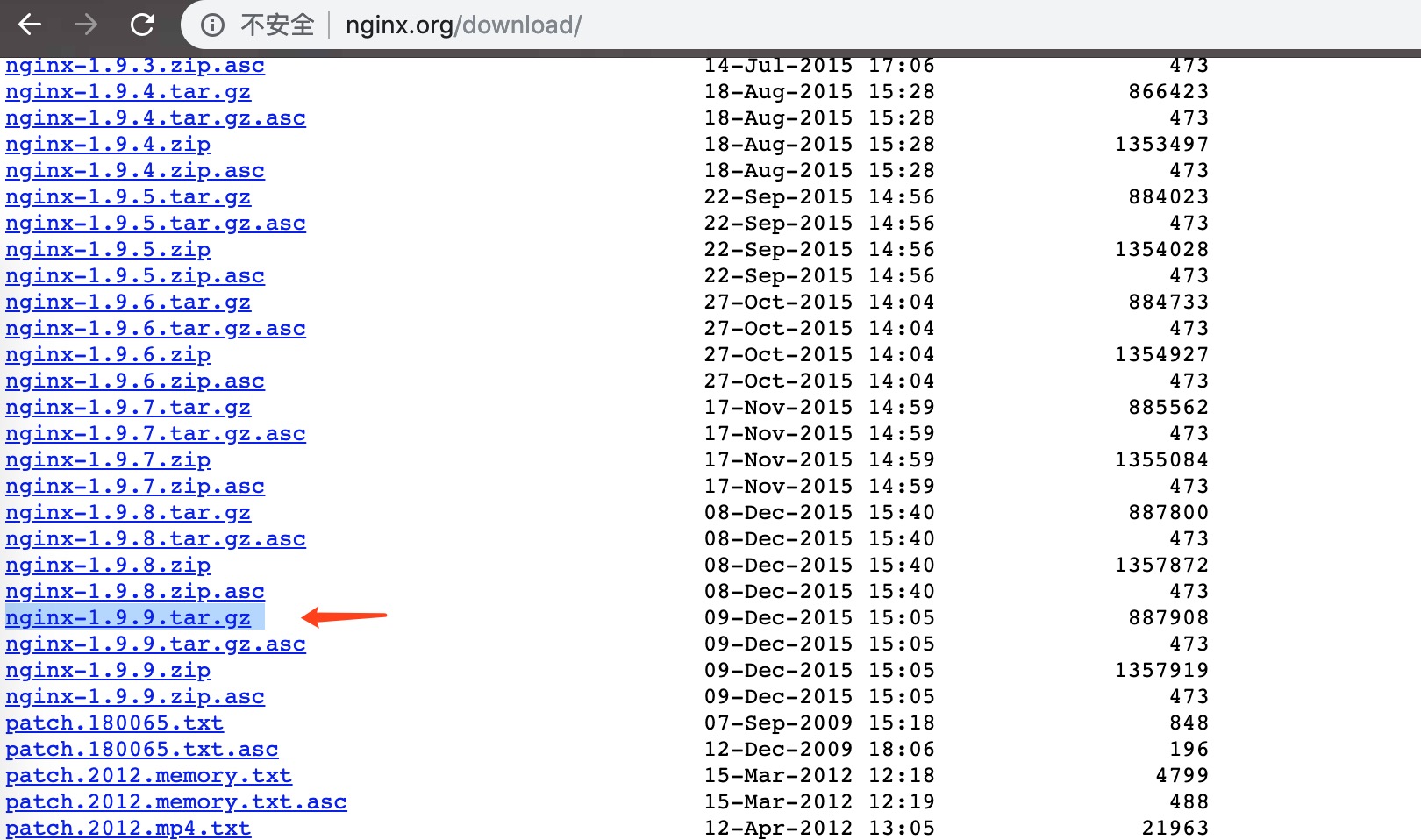Screen dimensions: 1421x840
Task: Click the date 15-Mar-2012 12:18
Action: click(x=819, y=776)
